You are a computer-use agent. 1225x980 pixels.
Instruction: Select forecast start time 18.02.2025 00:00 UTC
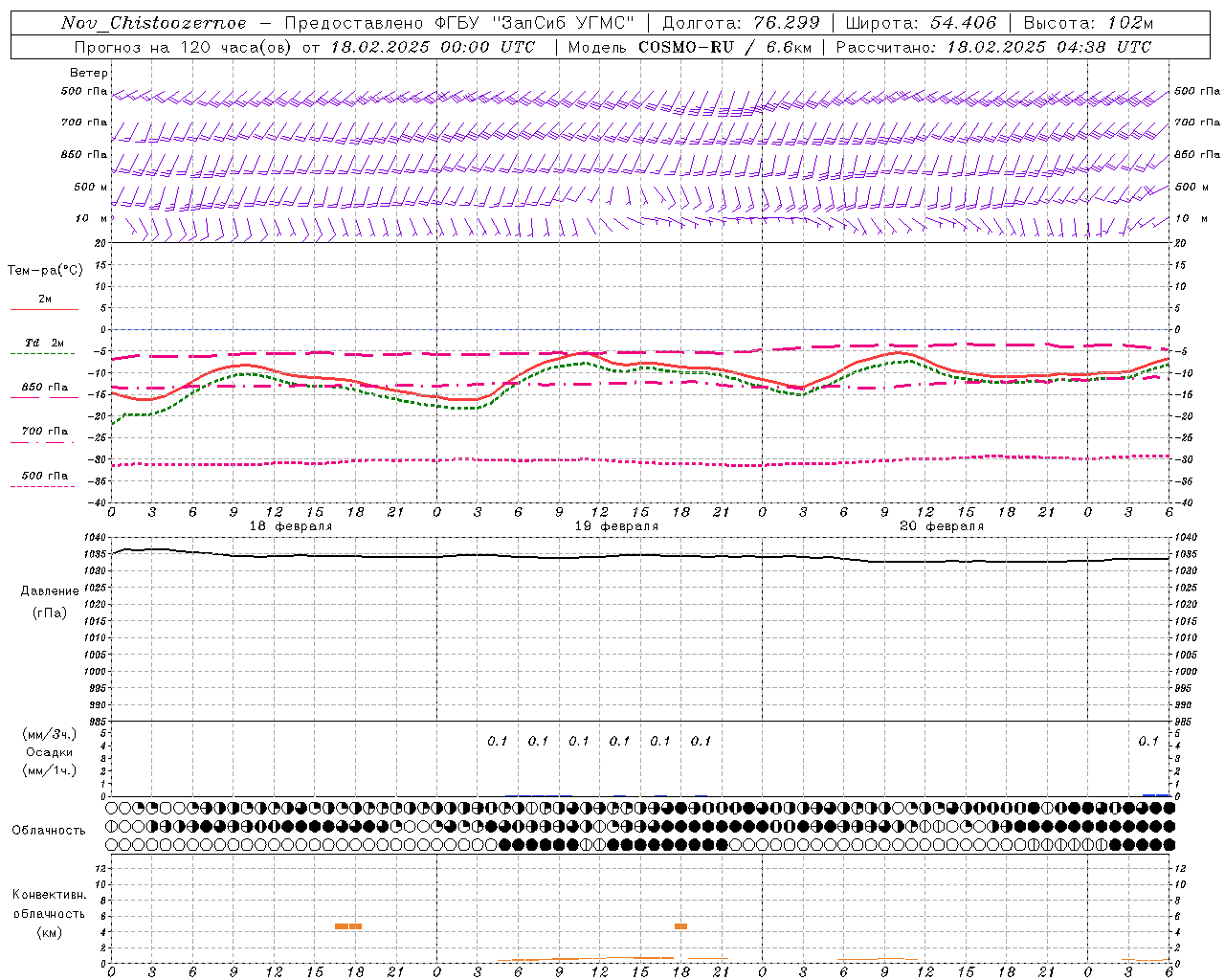click(x=433, y=47)
